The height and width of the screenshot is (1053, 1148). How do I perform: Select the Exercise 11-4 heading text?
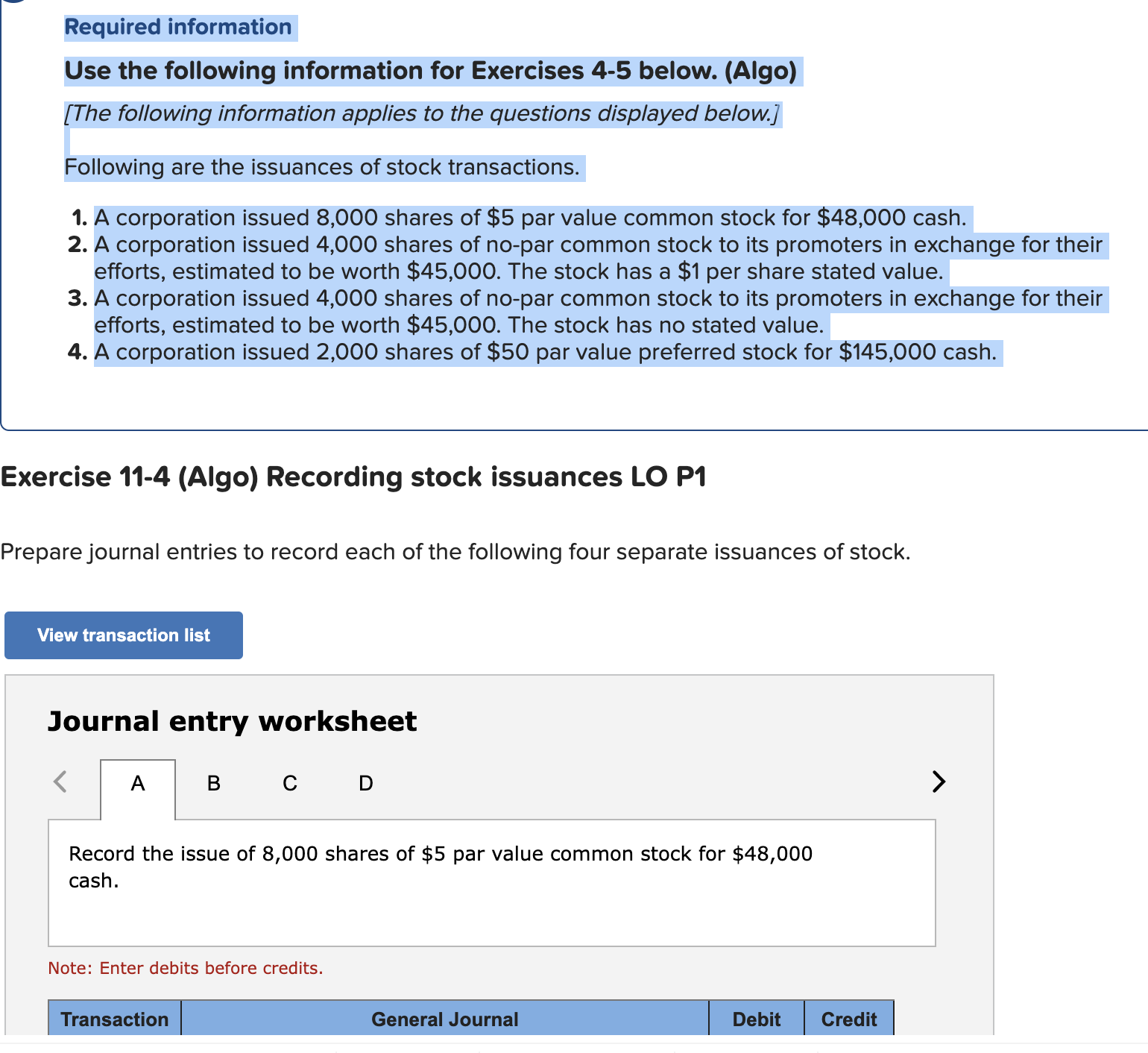click(x=353, y=477)
